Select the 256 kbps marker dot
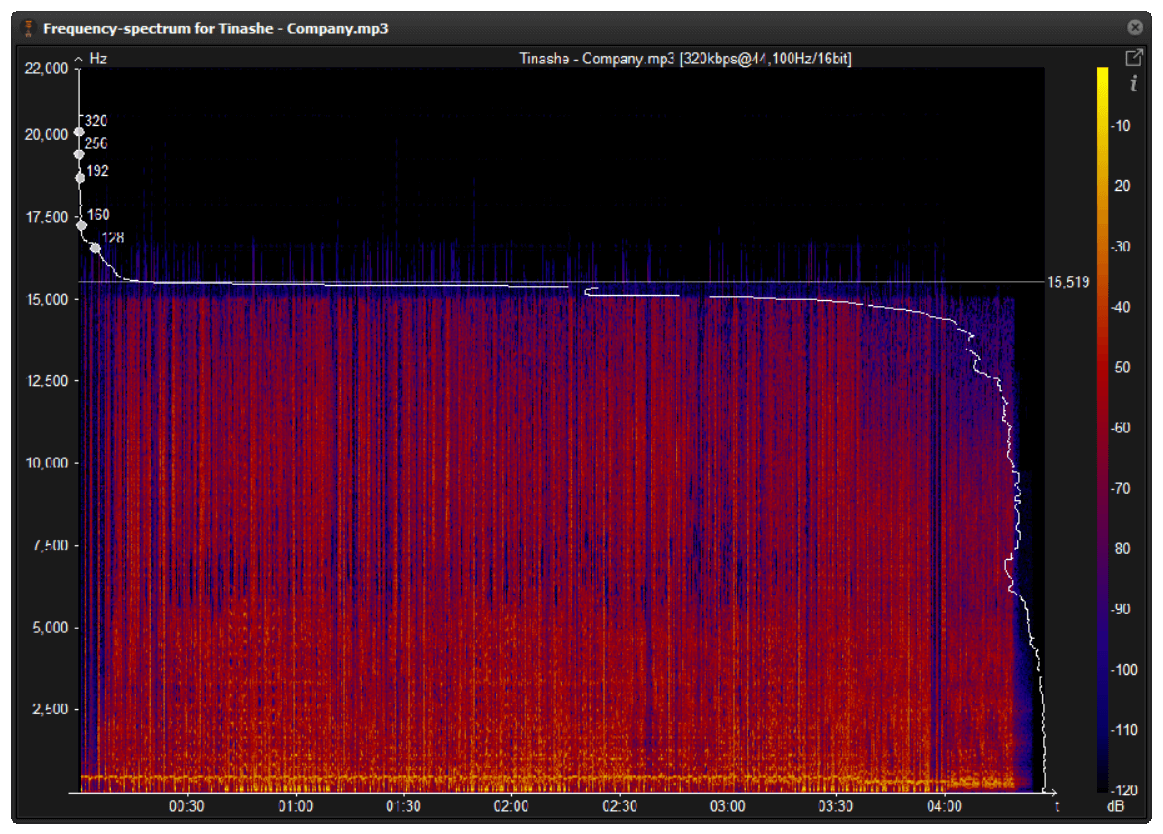1163x834 pixels. (x=79, y=154)
